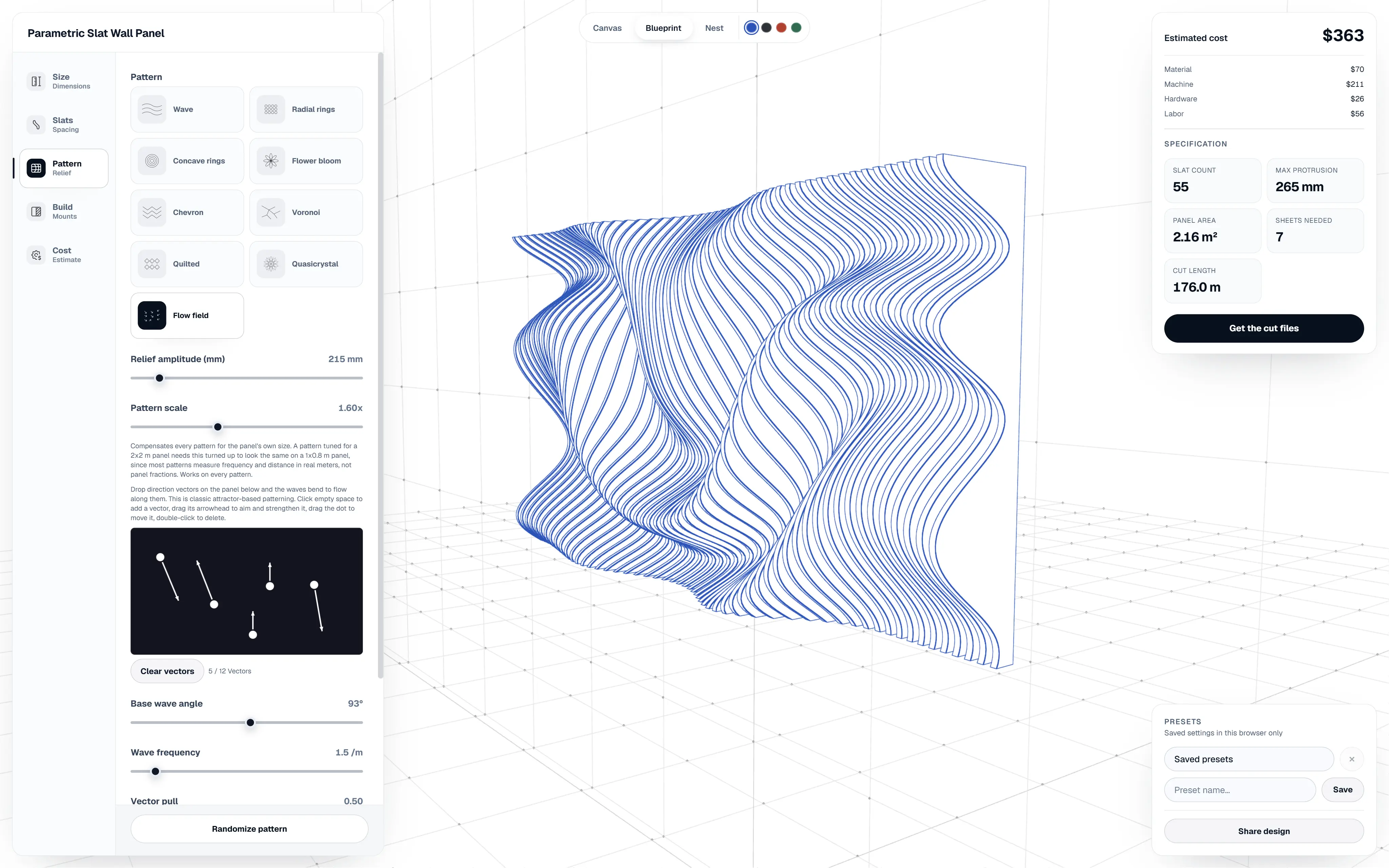Viewport: 1389px width, 868px height.
Task: Choose the Flower bloom pattern icon
Action: pyautogui.click(x=271, y=161)
